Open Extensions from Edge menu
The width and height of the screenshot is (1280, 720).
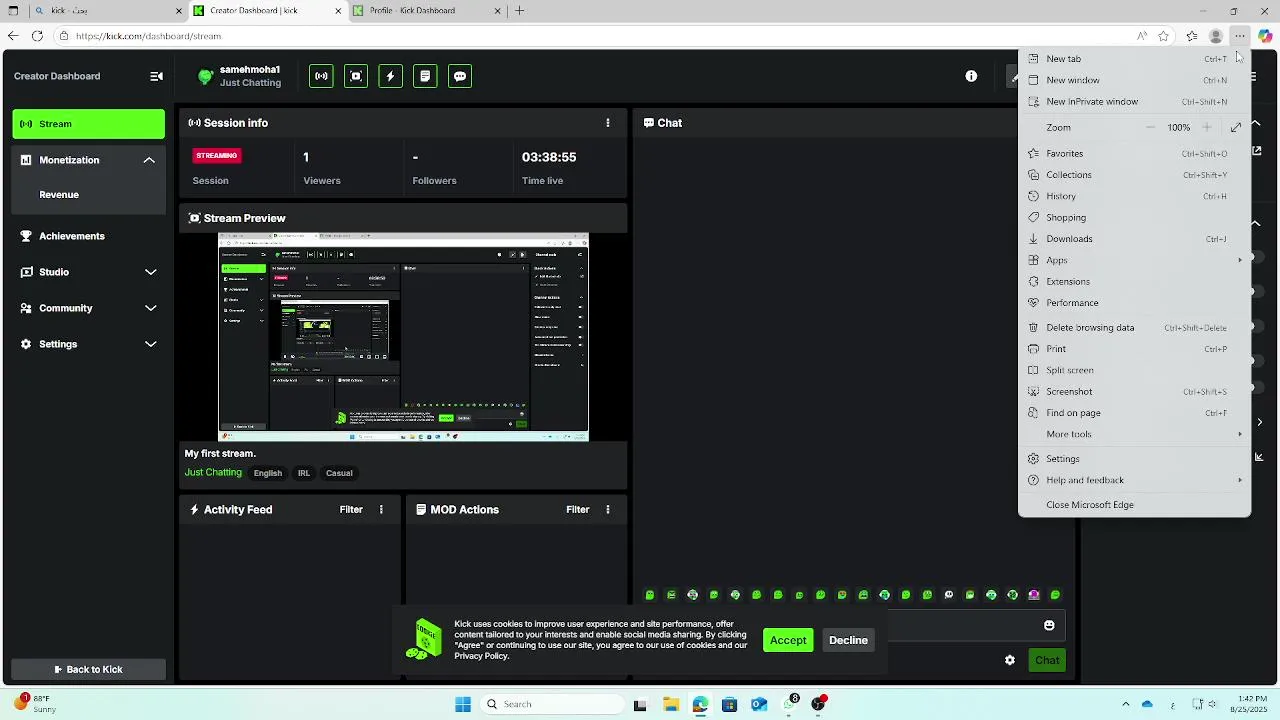tap(1134, 282)
